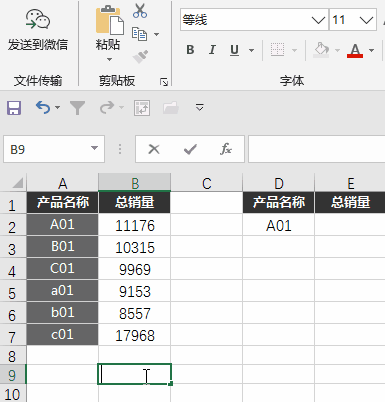Select column E header
This screenshot has height=402, width=385.
(x=350, y=183)
